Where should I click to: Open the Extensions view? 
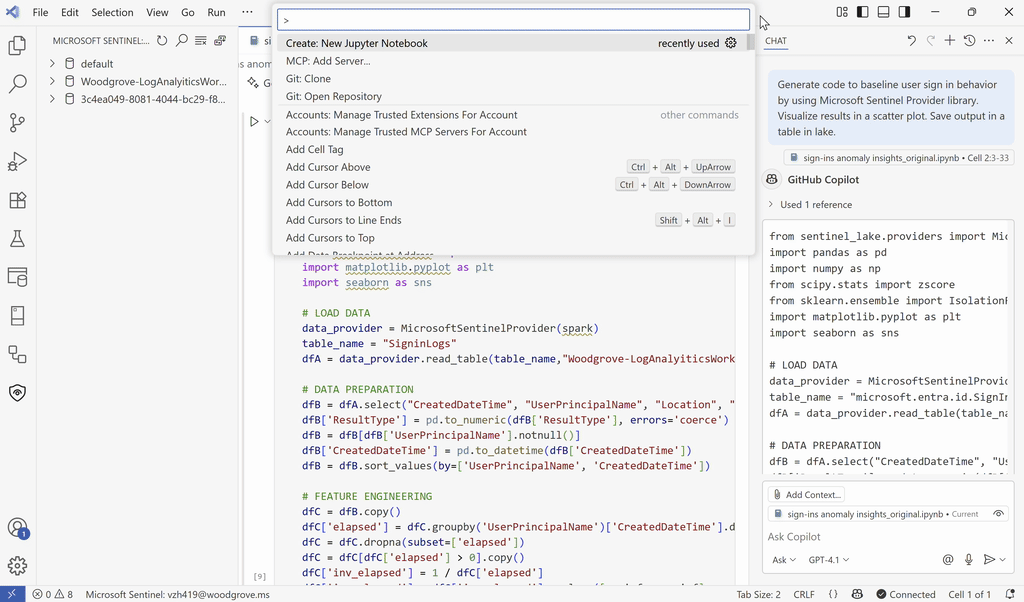[x=18, y=200]
